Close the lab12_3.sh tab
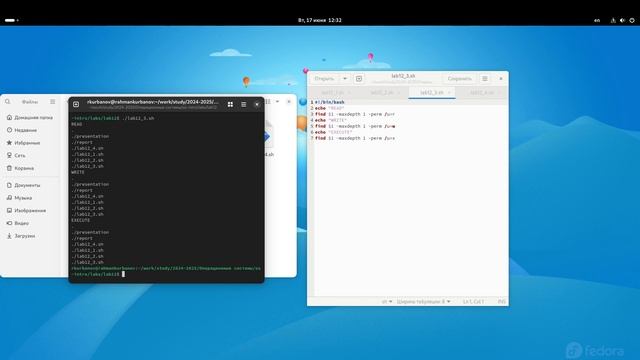 [x=449, y=93]
